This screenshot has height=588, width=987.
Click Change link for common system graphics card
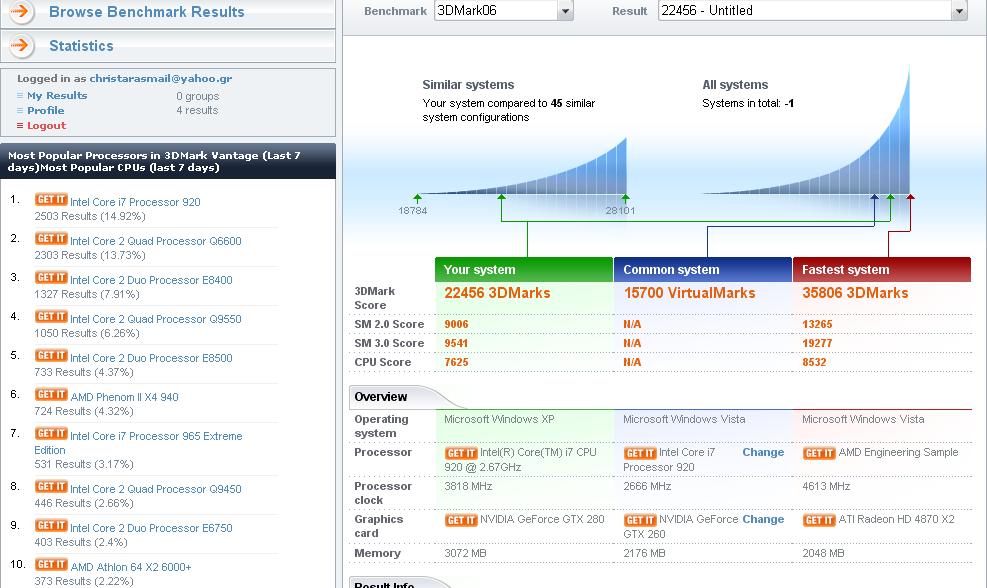coord(763,519)
